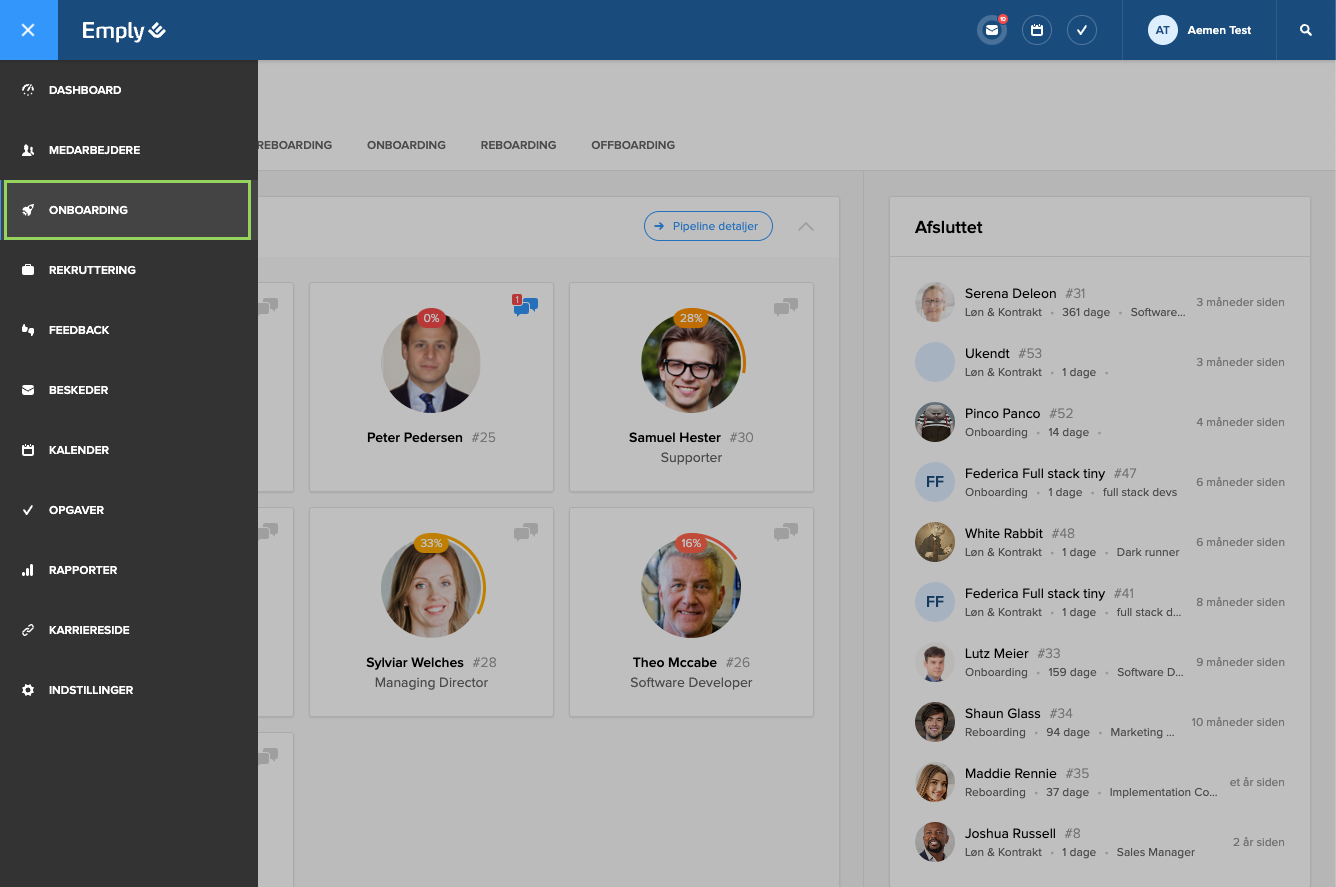The image size is (1336, 887).
Task: Open Rapporter from the sidebar
Action: pos(83,570)
